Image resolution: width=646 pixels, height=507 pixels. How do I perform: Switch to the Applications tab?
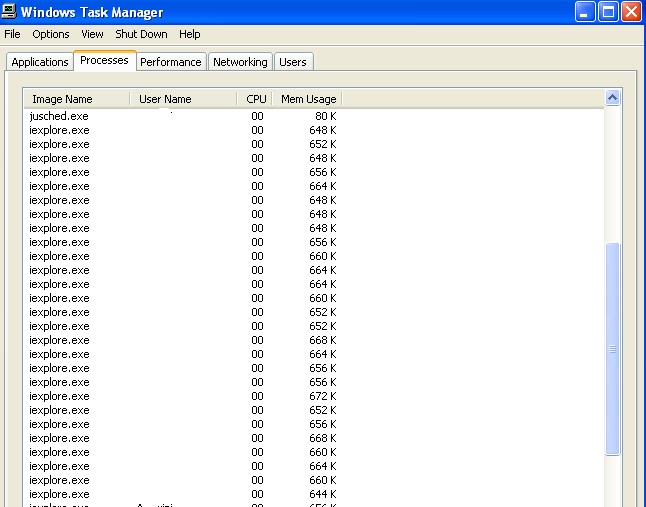pyautogui.click(x=40, y=62)
